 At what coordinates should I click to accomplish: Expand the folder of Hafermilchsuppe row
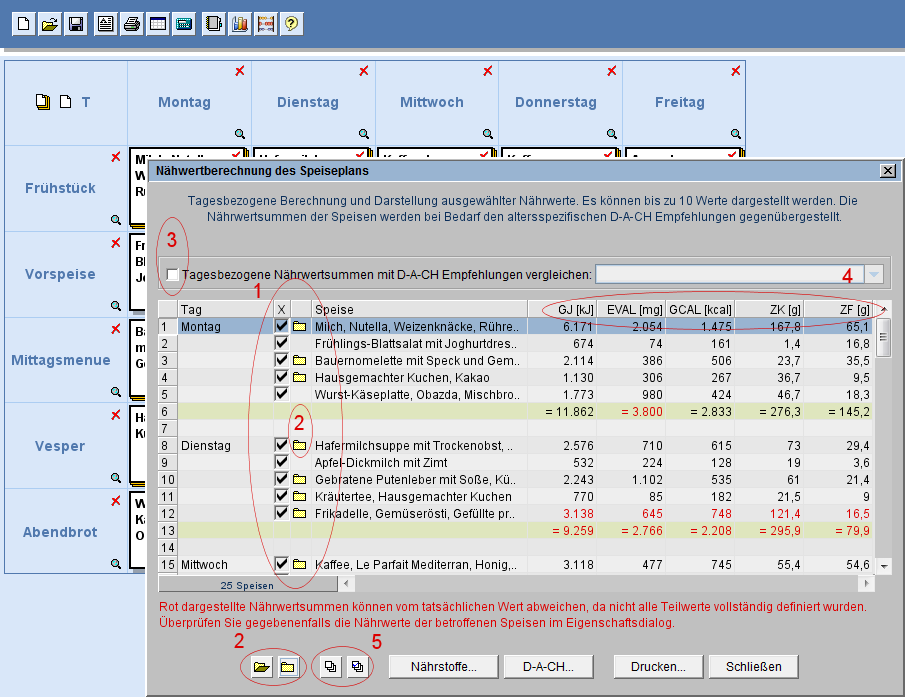pos(299,446)
